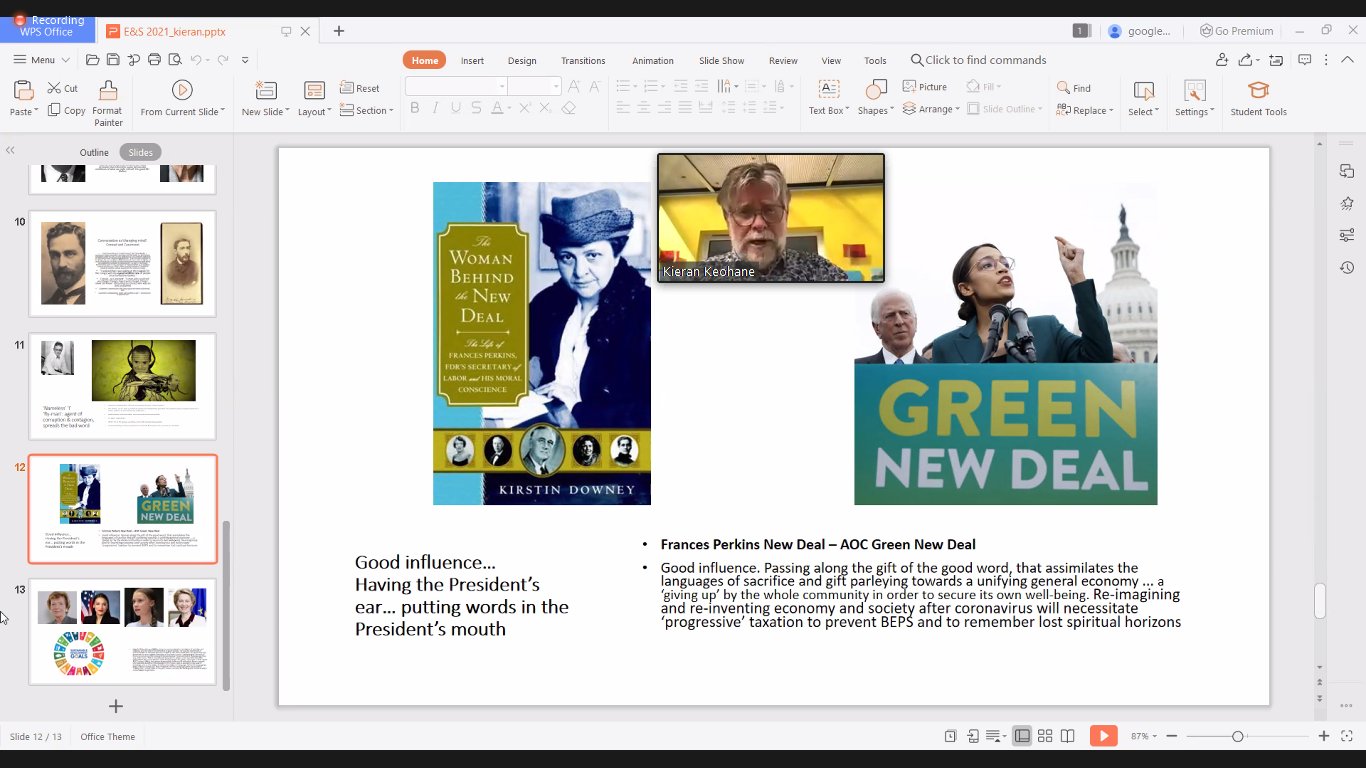This screenshot has width=1366, height=768.
Task: Open file folder icon in quick access
Action: [x=92, y=60]
